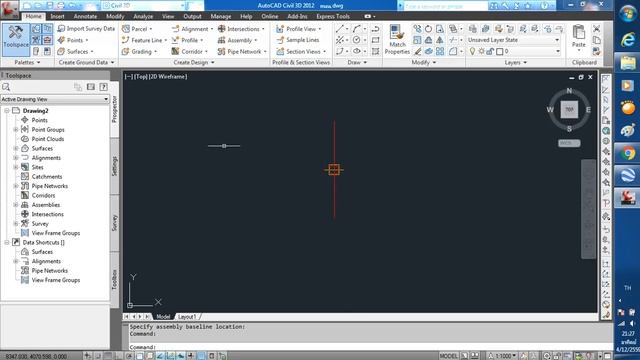Expand the Modify panel title
The image size is (640, 360).
[x=424, y=62]
